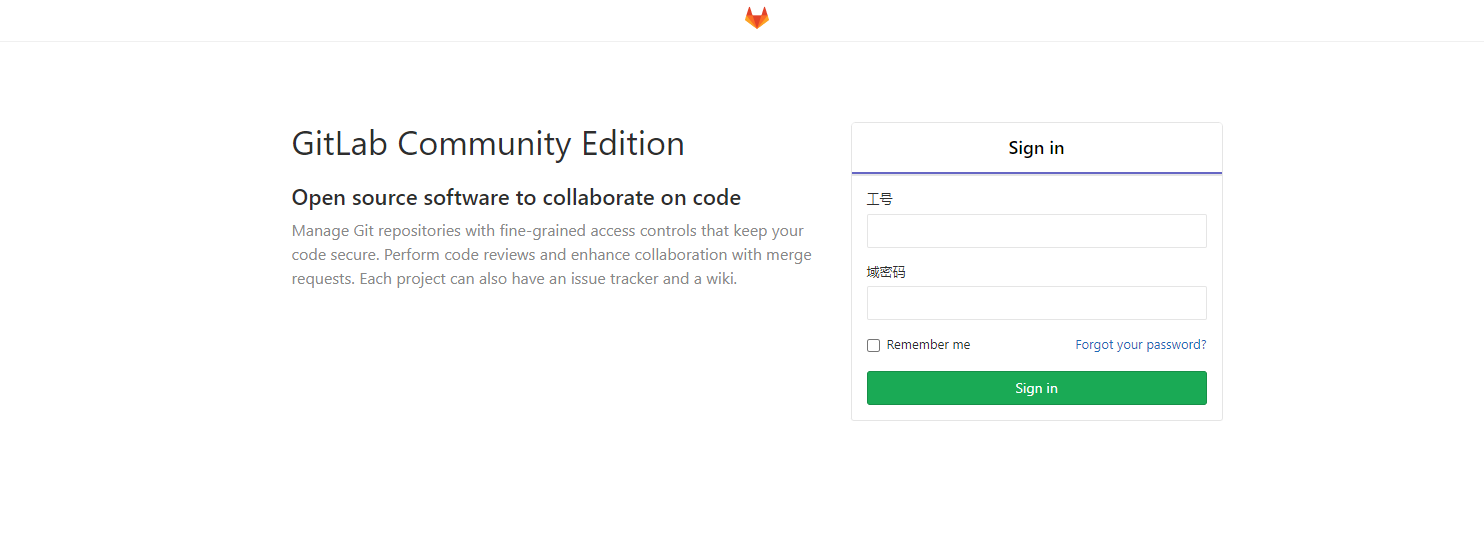The width and height of the screenshot is (1484, 543).
Task: Open the Forgot your password link
Action: tap(1140, 345)
